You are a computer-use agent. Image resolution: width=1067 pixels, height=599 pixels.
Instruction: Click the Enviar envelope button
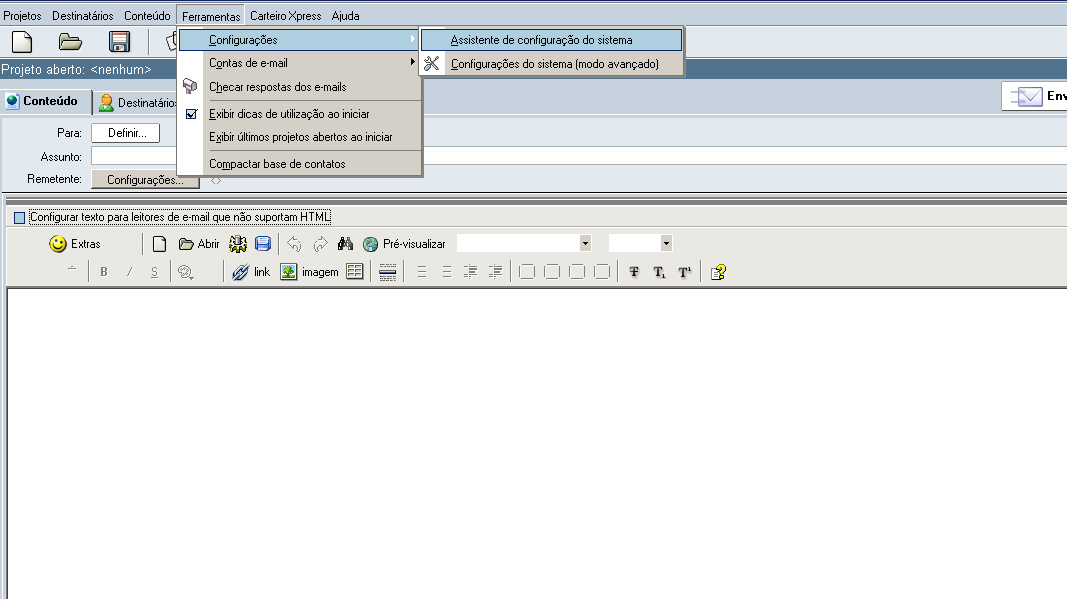[1035, 96]
